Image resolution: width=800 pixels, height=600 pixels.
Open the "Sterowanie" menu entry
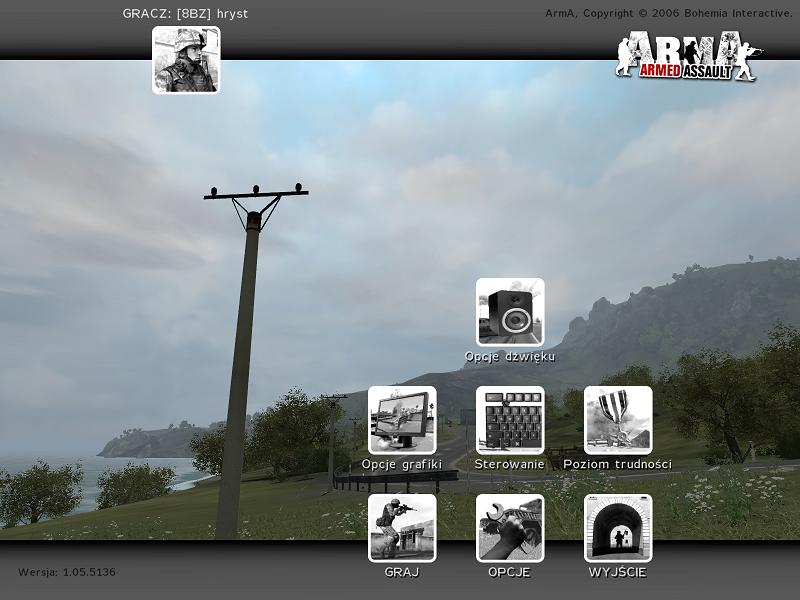tap(510, 464)
